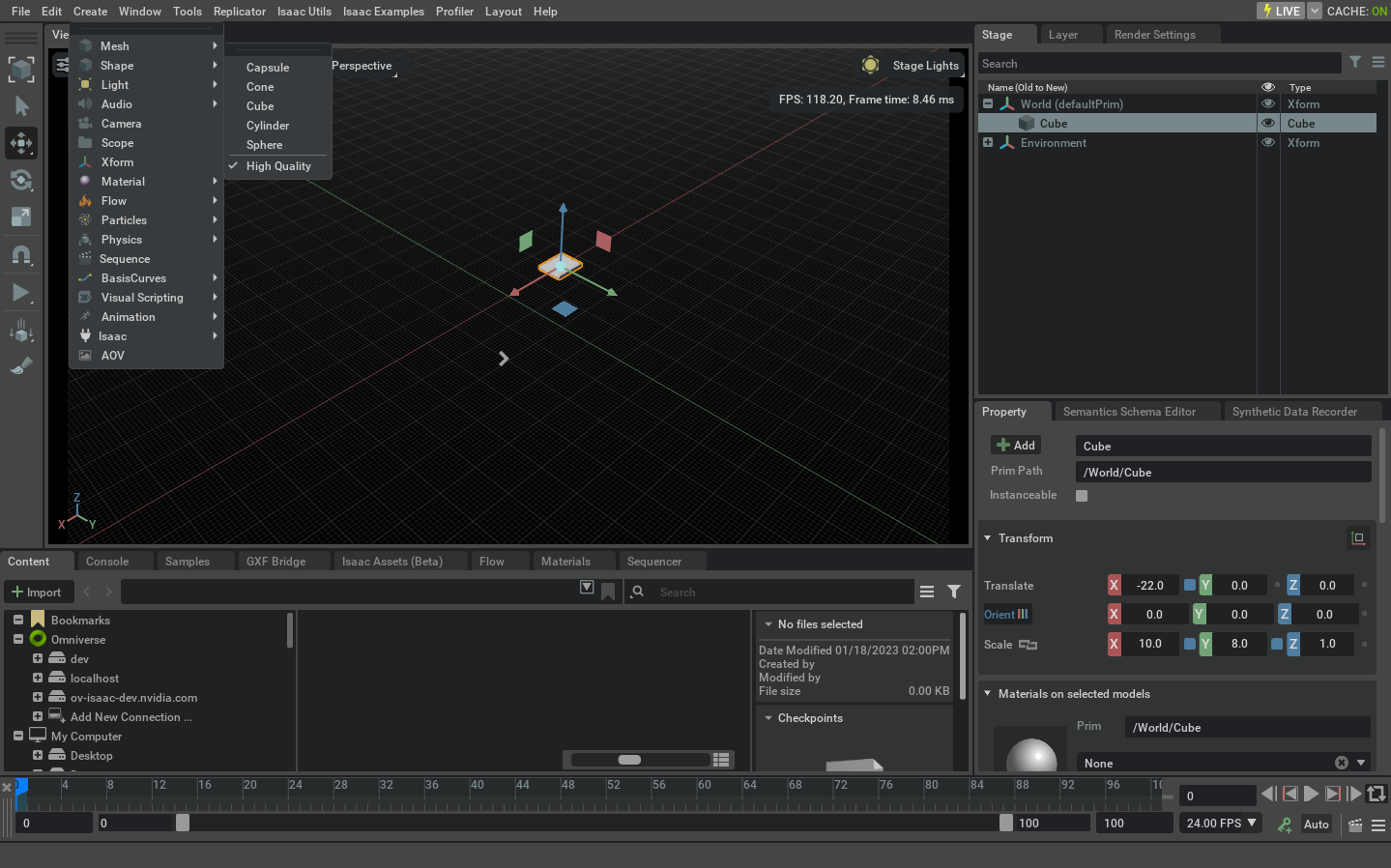Click the Add property button
1391x868 pixels.
pyautogui.click(x=1016, y=446)
